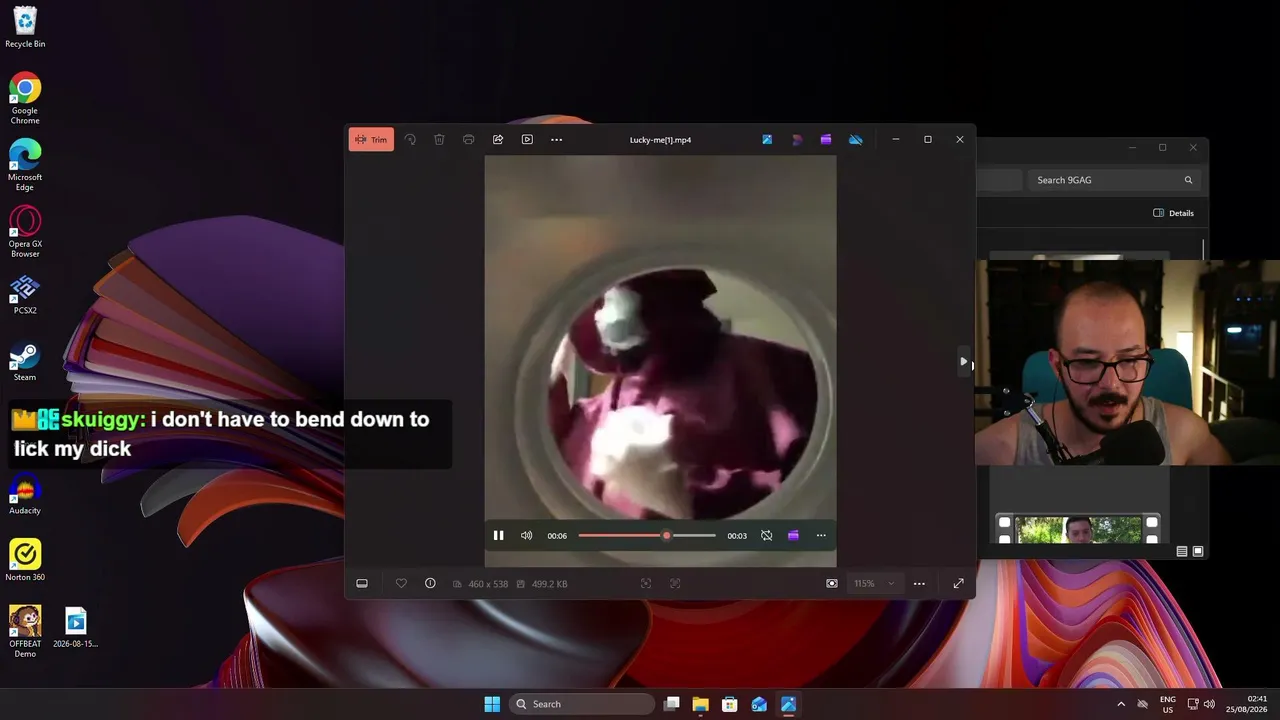
Task: Delete the file with the trash icon
Action: (x=439, y=140)
